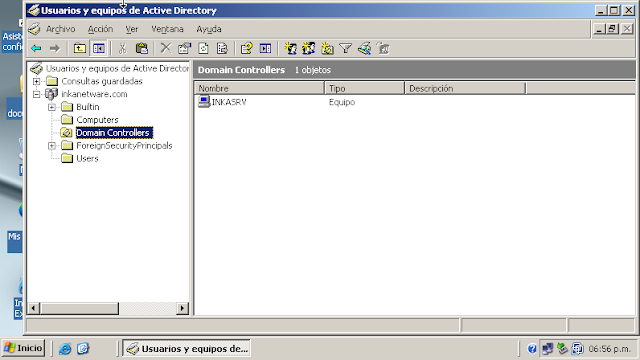
Task: Restore the inner MMC child window
Action: point(612,29)
